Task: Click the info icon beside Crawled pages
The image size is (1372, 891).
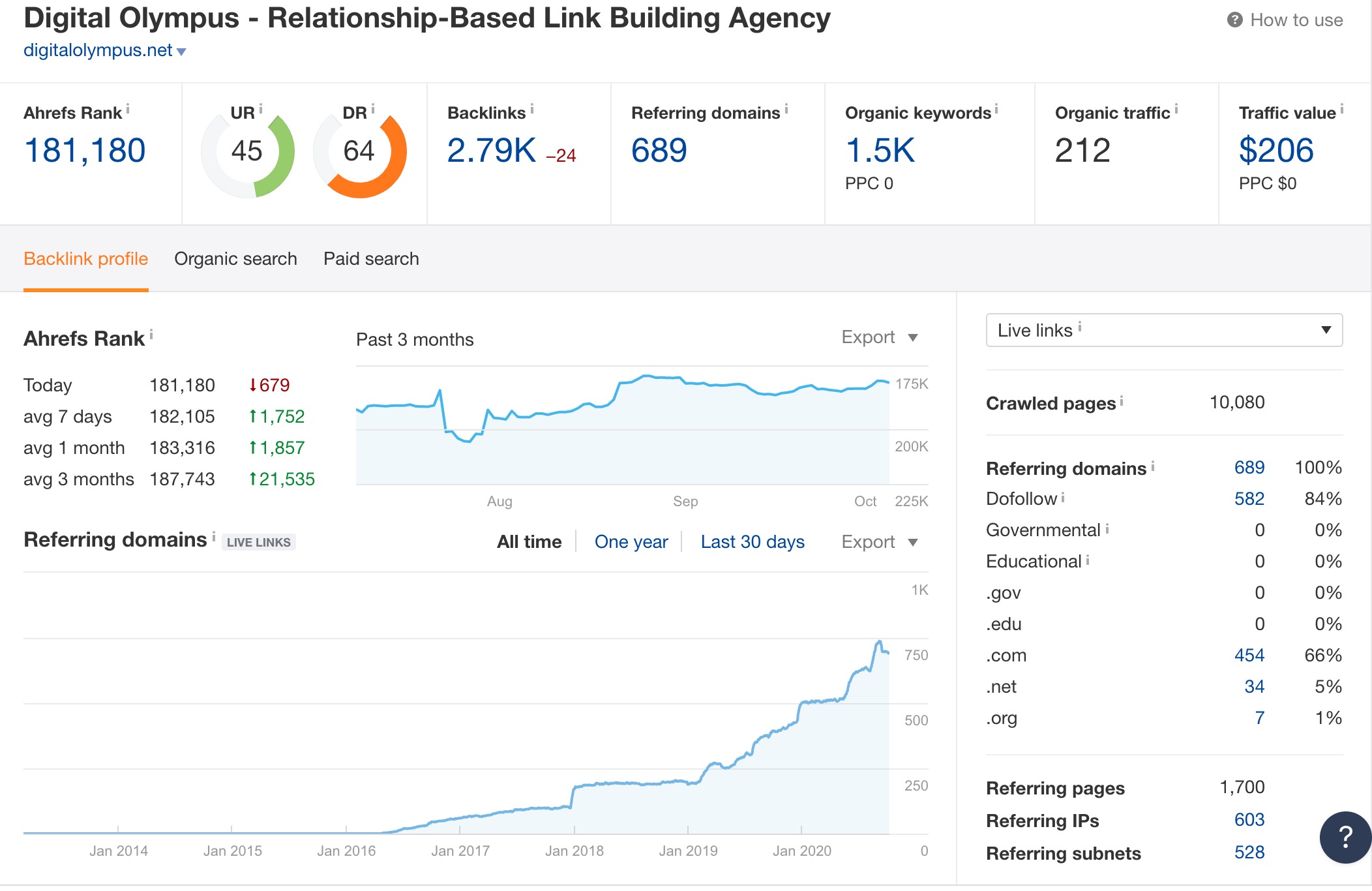Action: 1122,400
